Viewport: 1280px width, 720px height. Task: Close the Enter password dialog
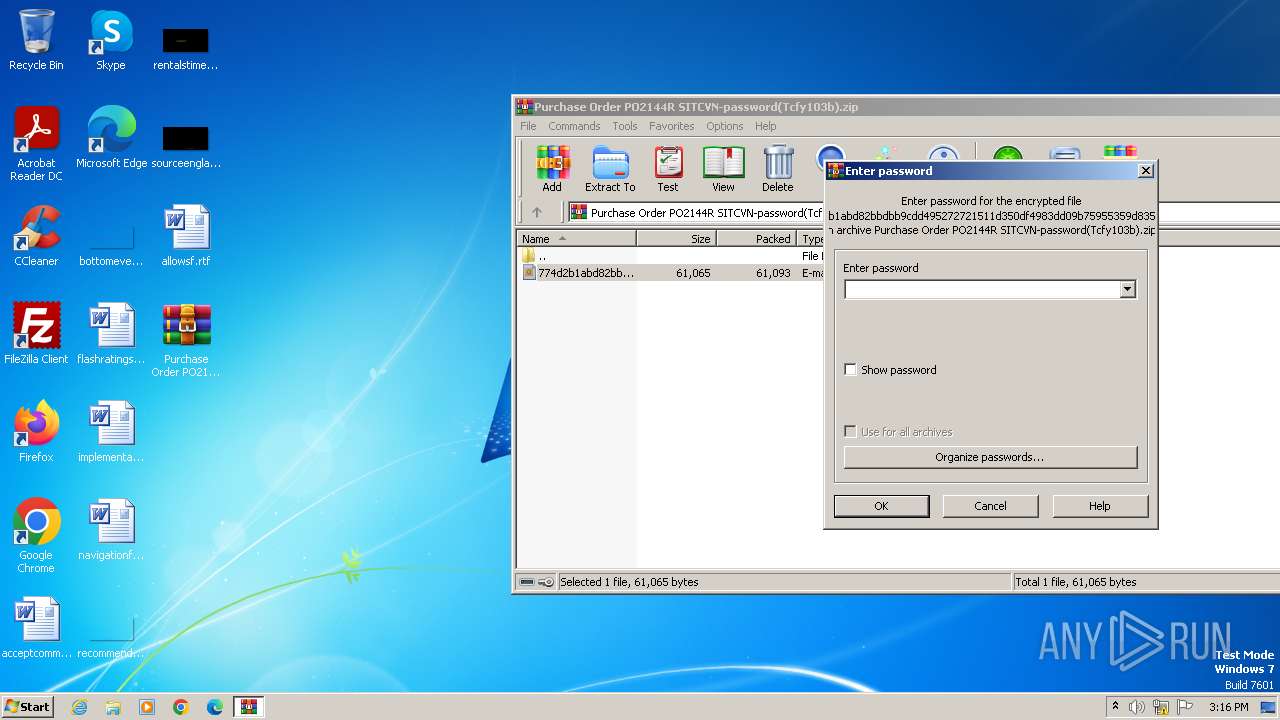(1146, 171)
